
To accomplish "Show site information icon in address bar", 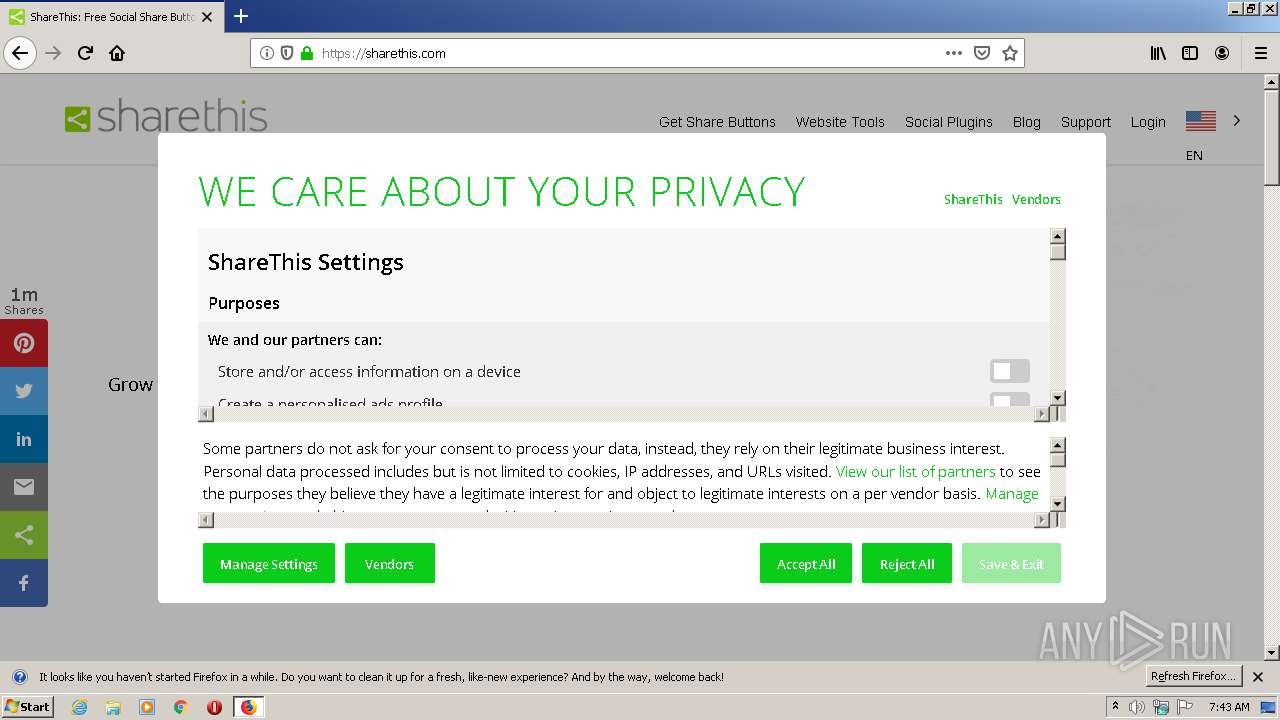I will click(267, 53).
